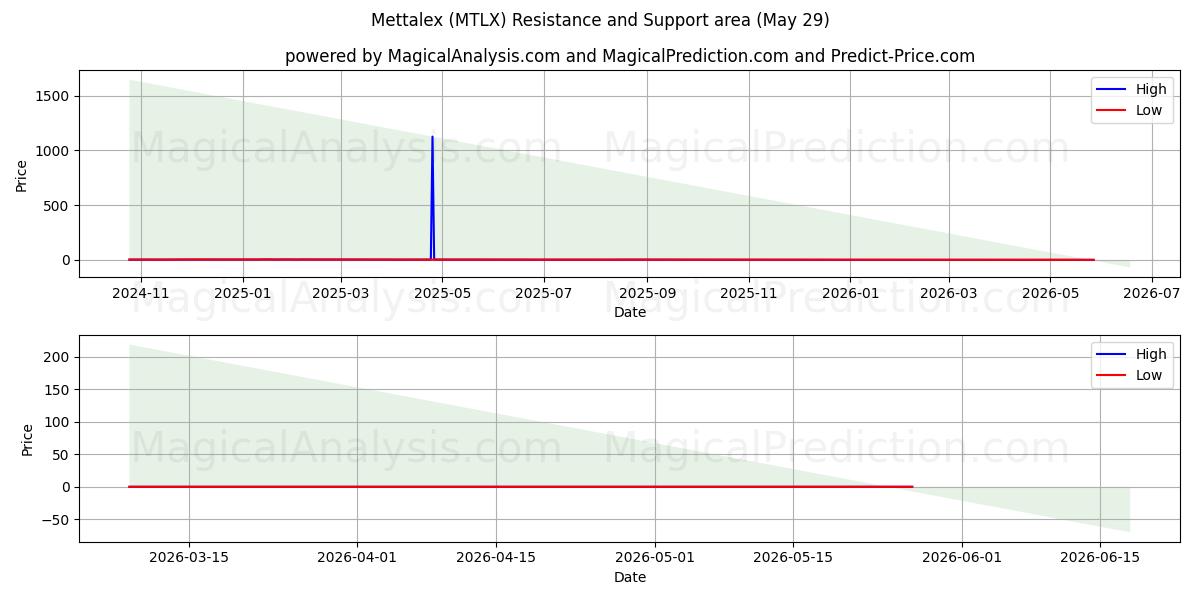
Task: Click the '2026-05-15' x-axis label
Action: pyautogui.click(x=794, y=558)
